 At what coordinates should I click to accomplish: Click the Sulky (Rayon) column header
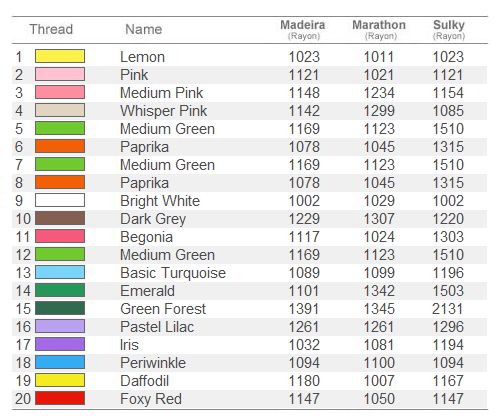coord(449,29)
